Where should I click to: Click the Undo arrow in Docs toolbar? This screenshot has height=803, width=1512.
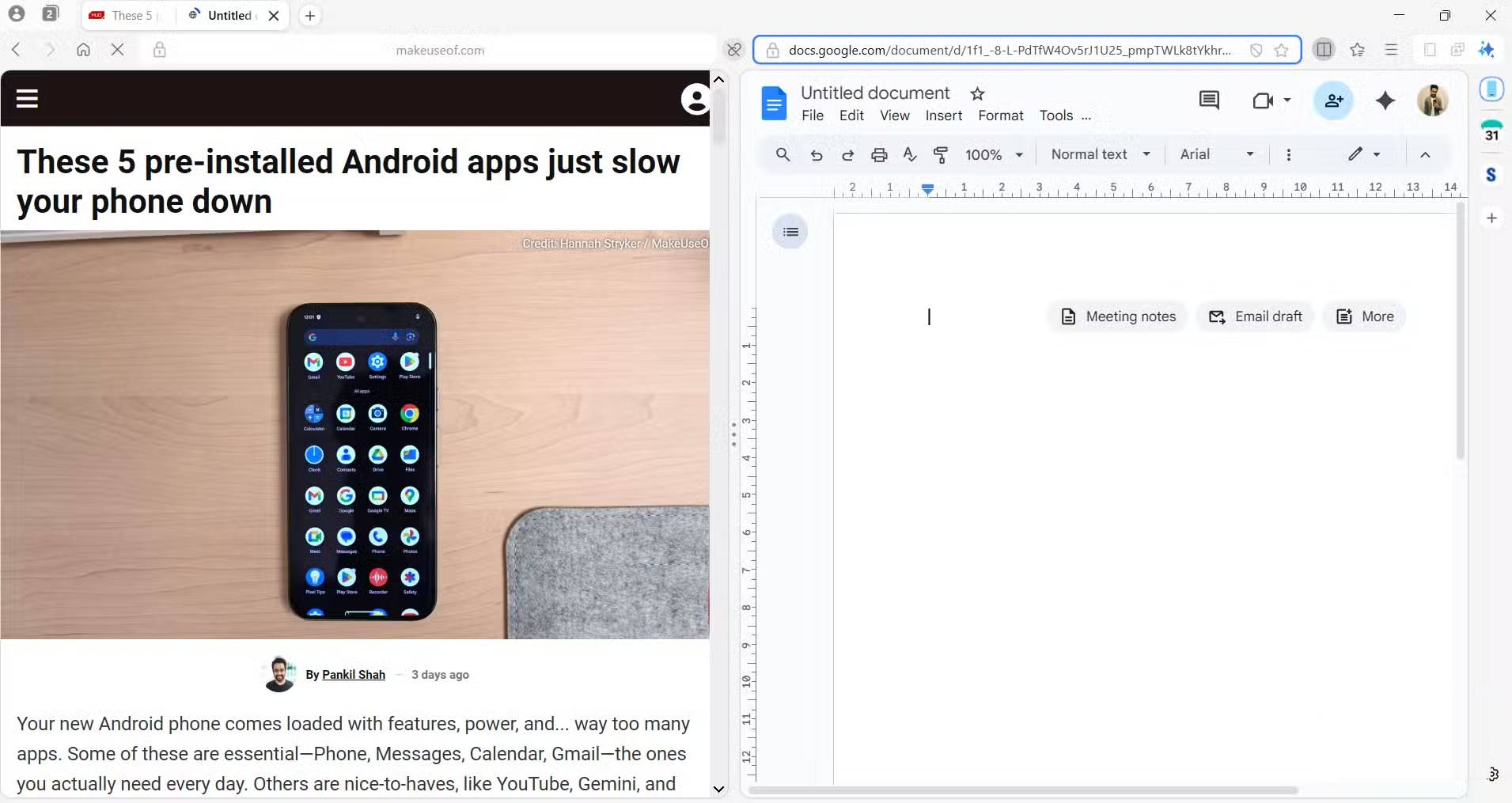click(816, 155)
